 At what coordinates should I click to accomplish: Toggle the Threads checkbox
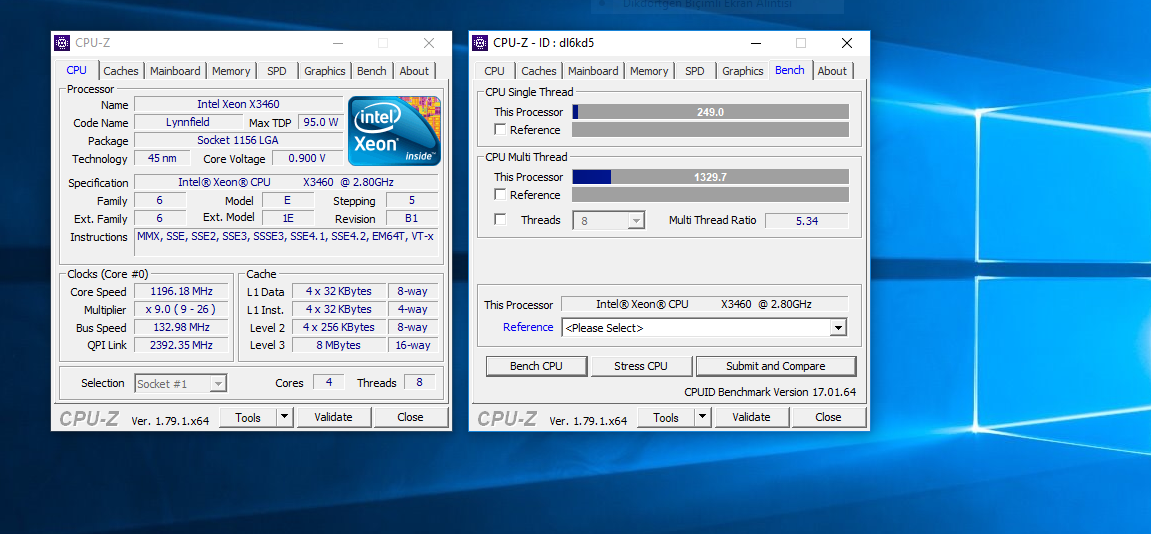501,220
